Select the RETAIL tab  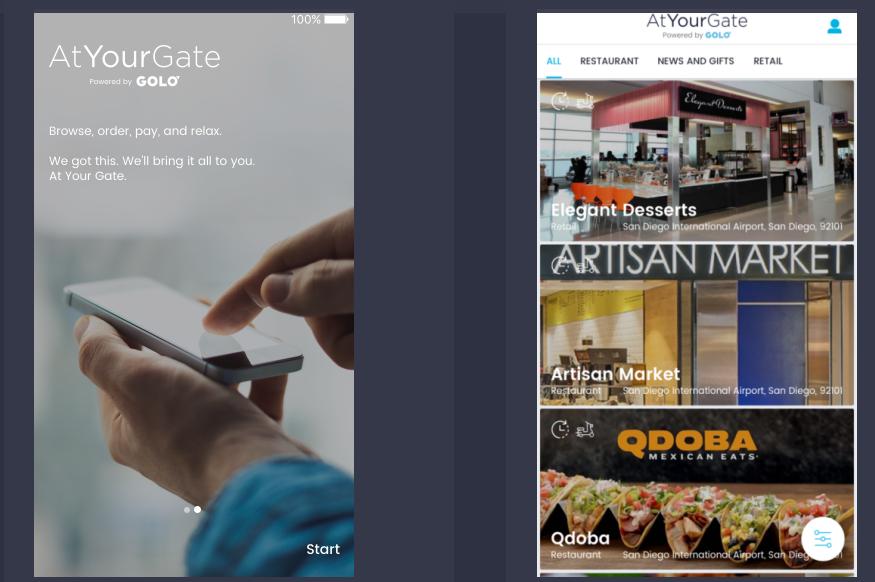point(767,61)
